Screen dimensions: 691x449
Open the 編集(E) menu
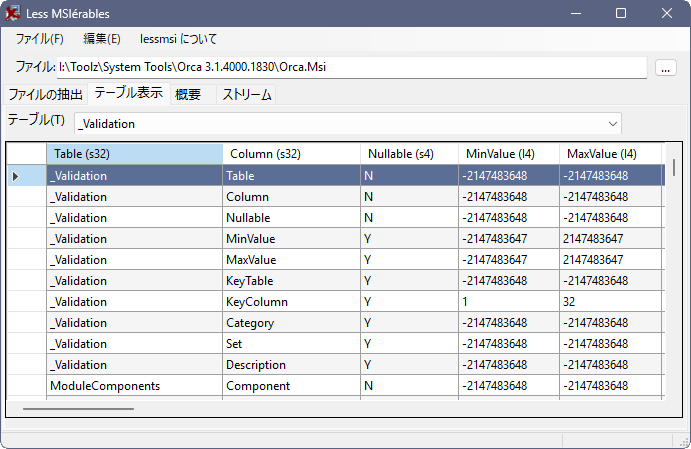coord(102,39)
